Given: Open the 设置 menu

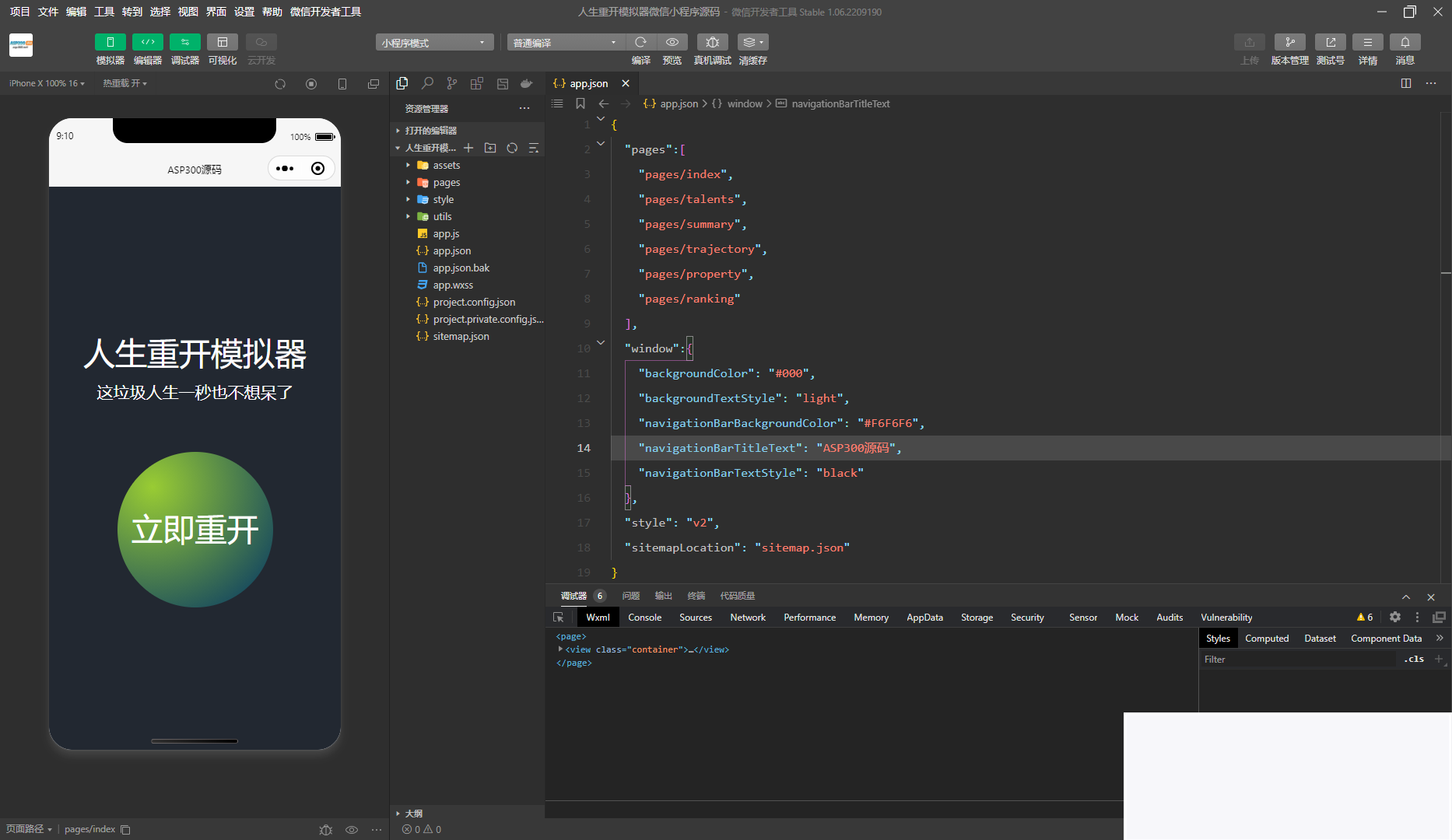Looking at the screenshot, I should tap(244, 12).
